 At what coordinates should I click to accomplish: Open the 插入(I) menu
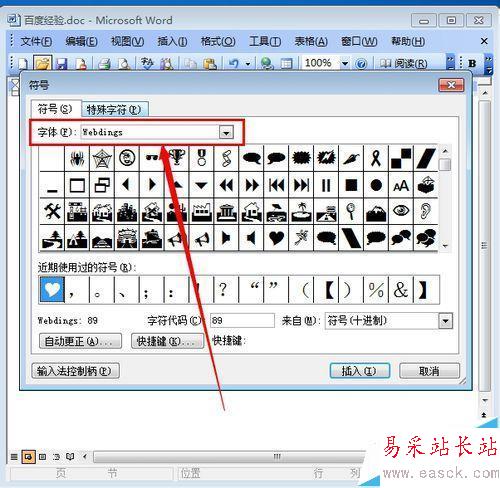point(172,42)
